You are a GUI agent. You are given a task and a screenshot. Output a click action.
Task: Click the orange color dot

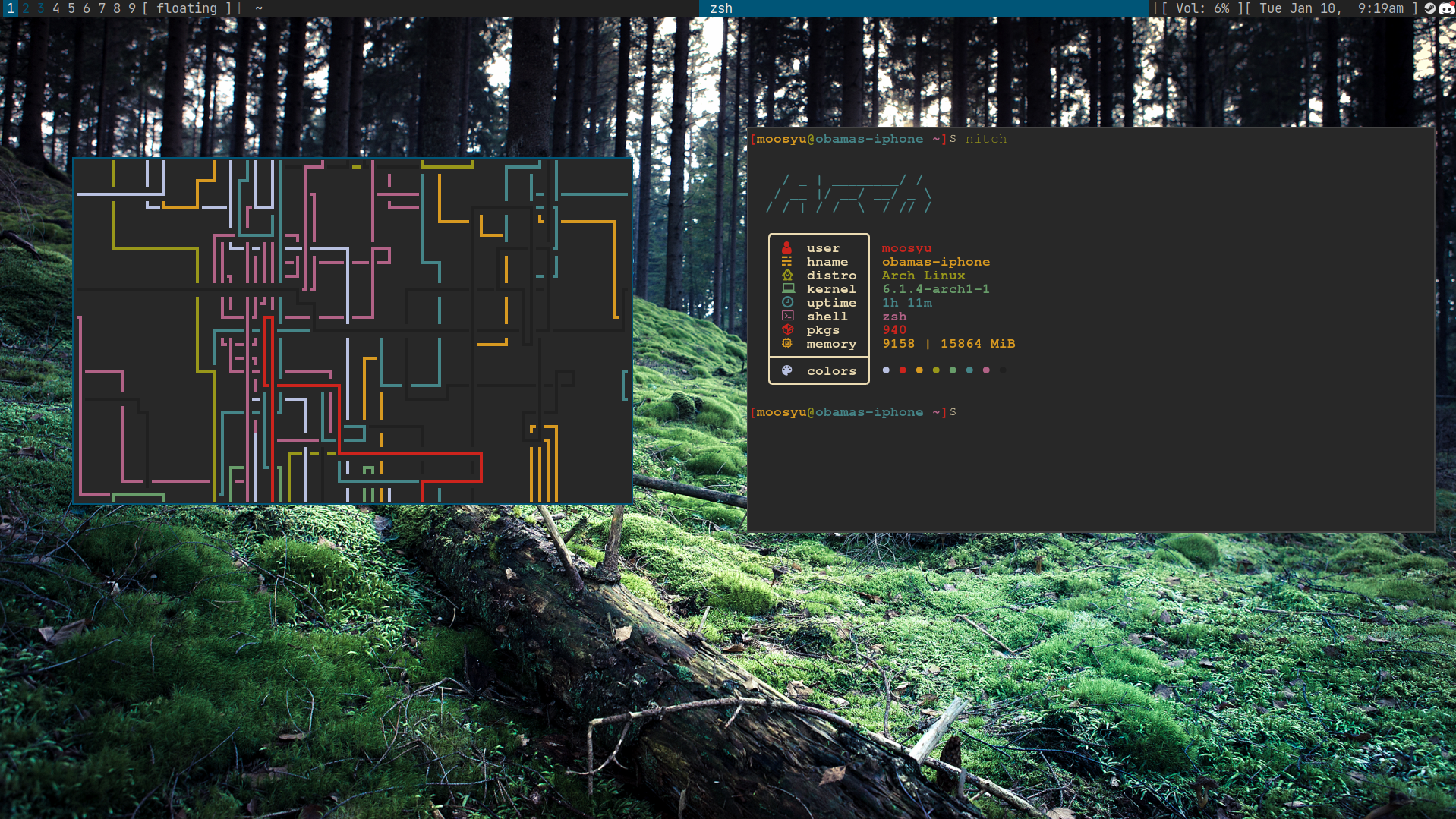(x=919, y=370)
